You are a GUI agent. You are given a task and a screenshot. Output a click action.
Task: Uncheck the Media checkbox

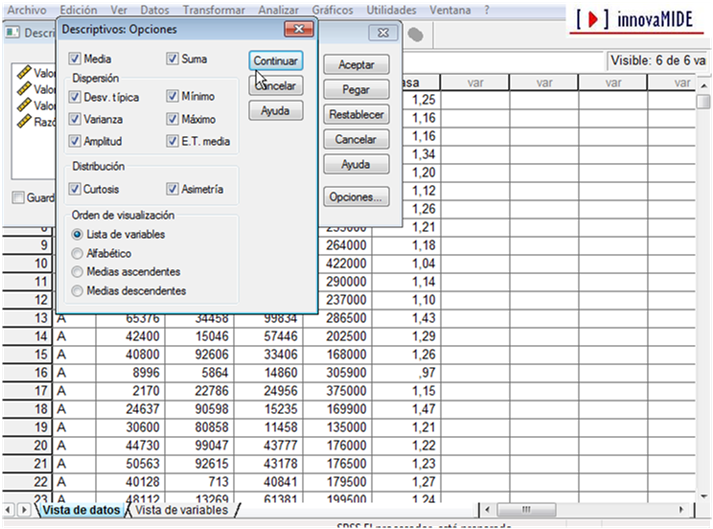[75, 60]
